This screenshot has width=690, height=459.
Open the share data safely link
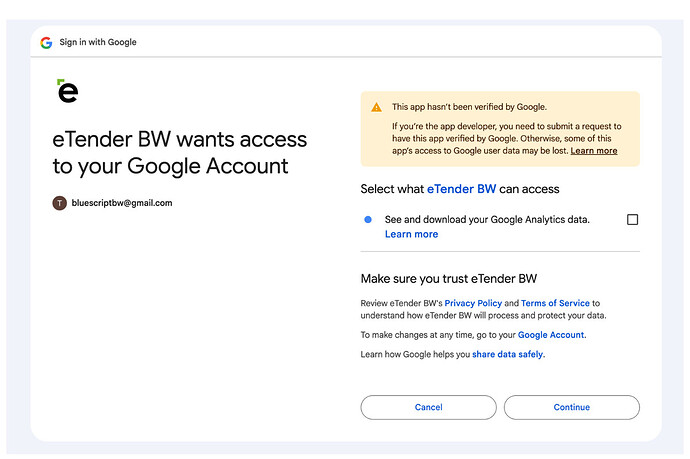507,354
